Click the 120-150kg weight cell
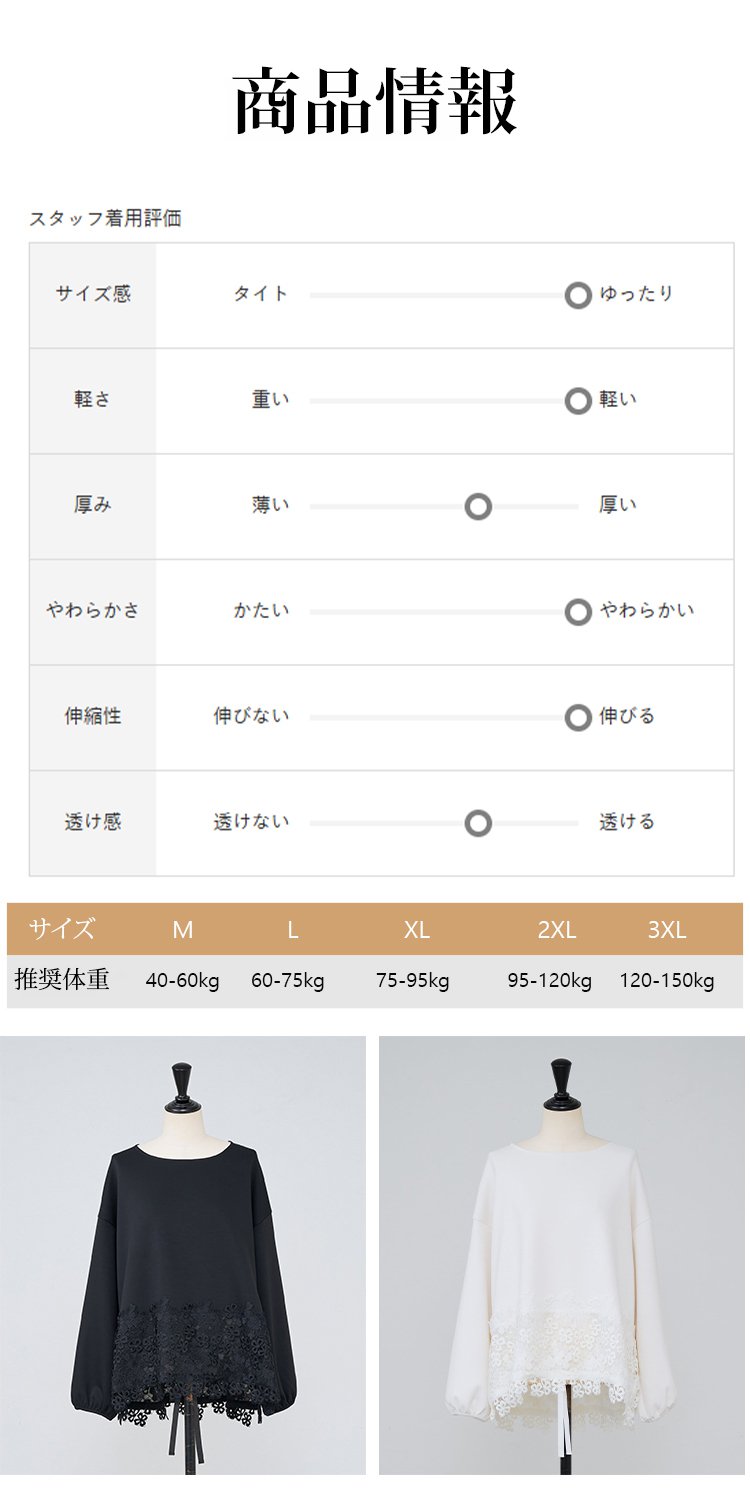 tap(666, 981)
